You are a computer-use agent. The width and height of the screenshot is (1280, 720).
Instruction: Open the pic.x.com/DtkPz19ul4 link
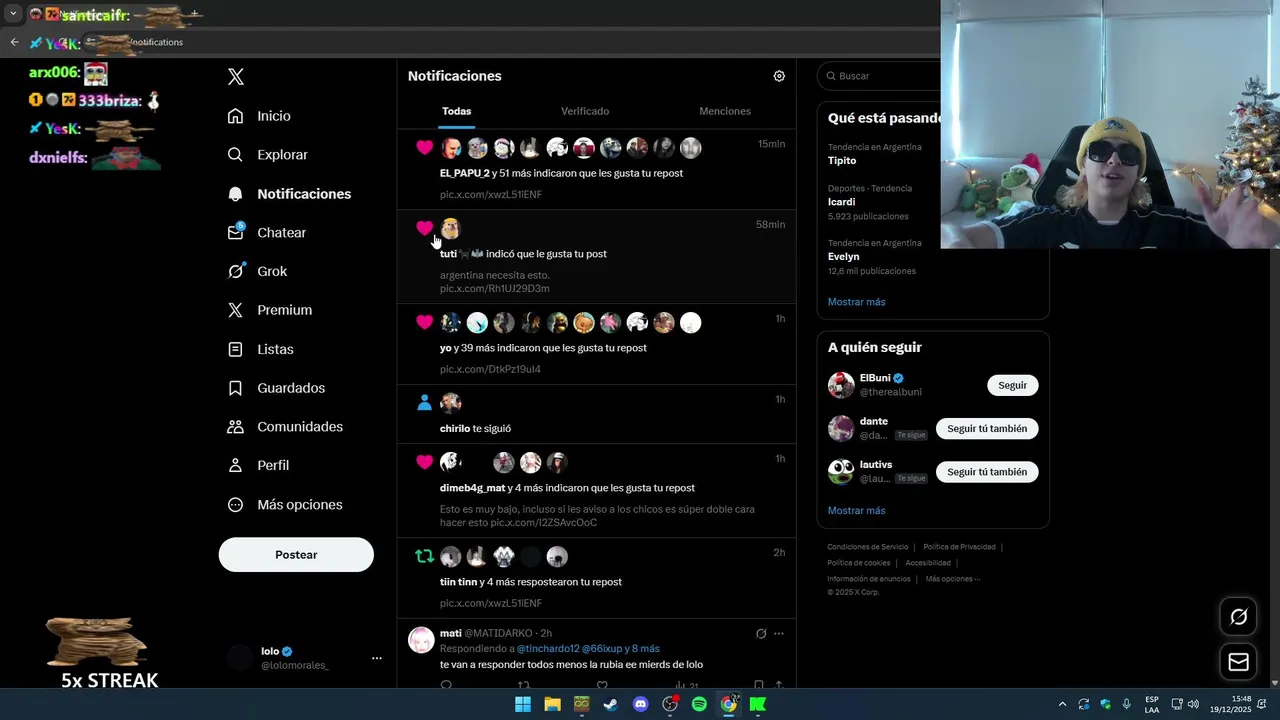pyautogui.click(x=490, y=369)
